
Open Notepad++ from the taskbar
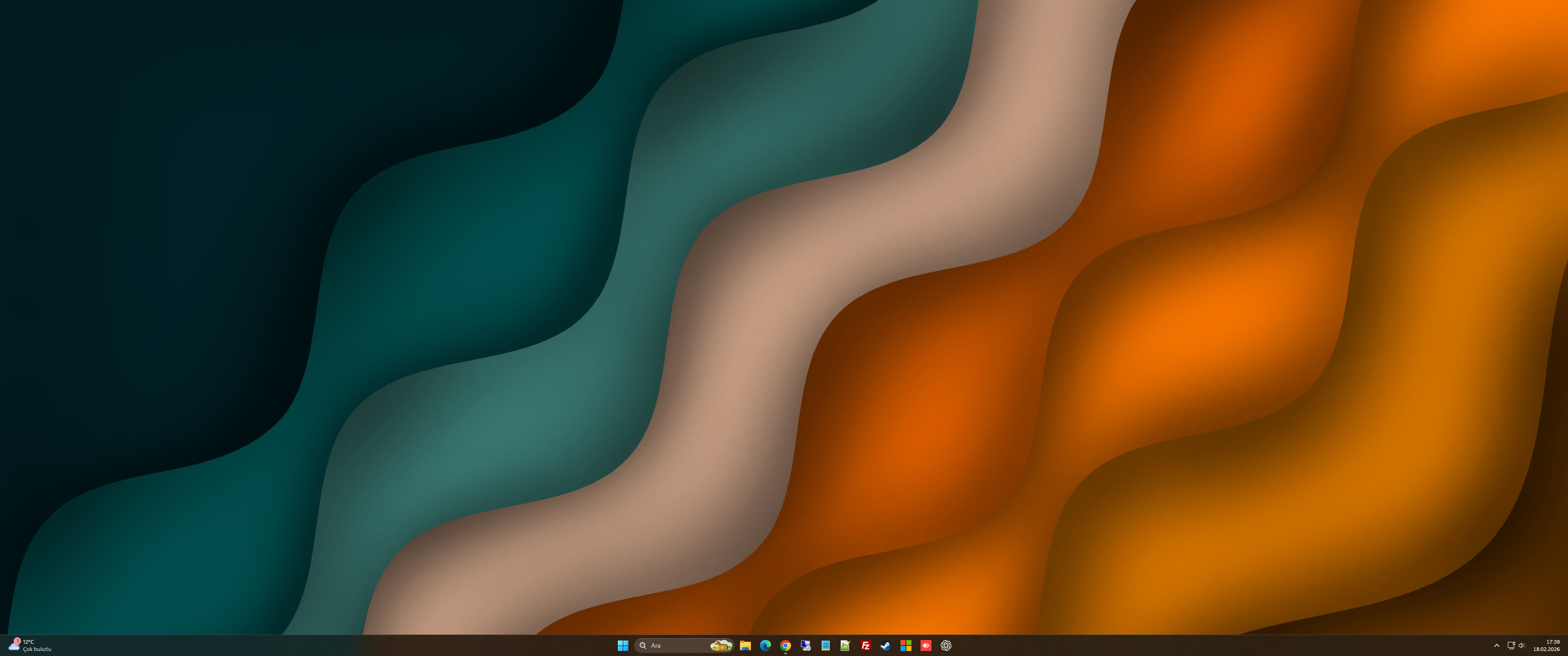pyautogui.click(x=845, y=646)
